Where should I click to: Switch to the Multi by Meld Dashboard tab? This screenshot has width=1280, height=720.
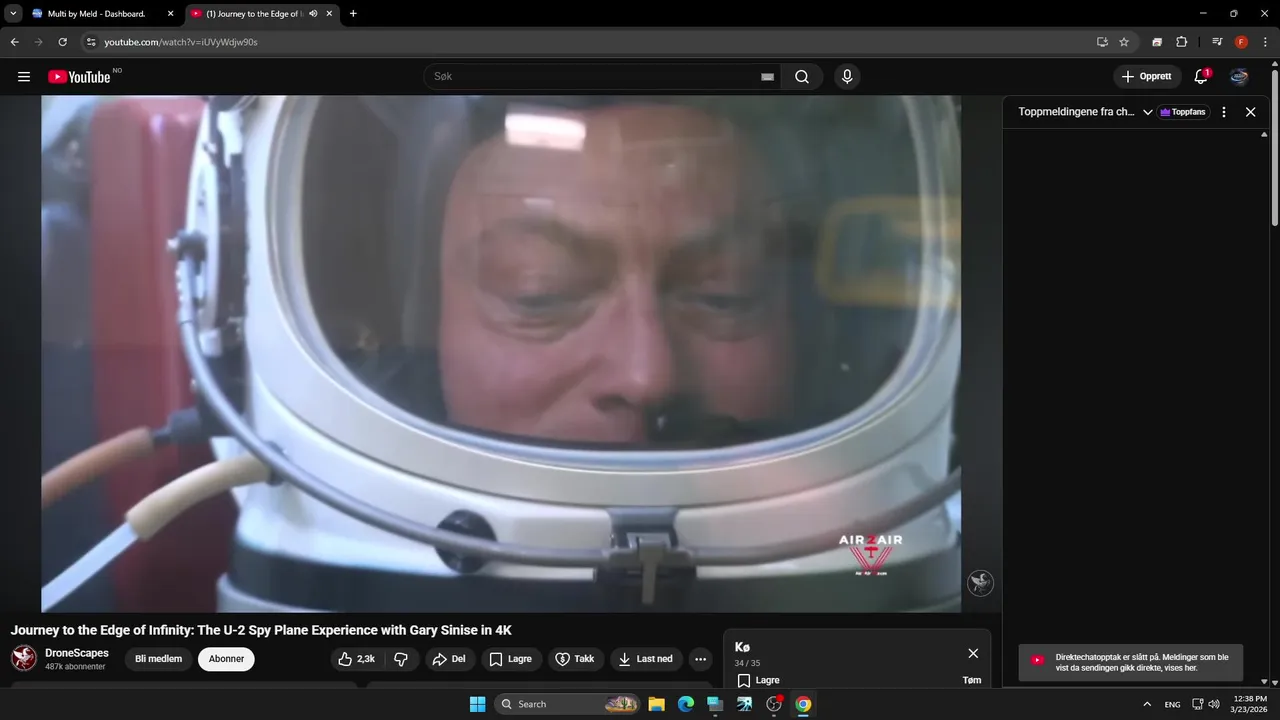96,14
